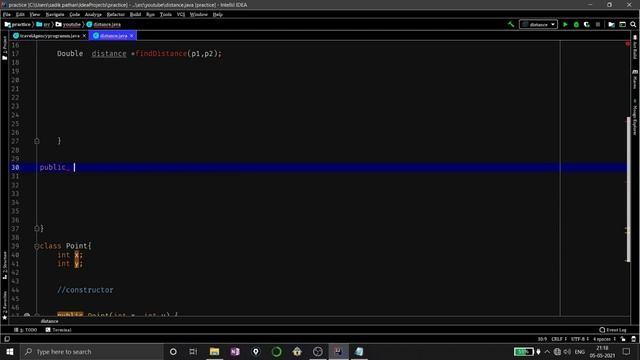This screenshot has height=360, width=640.
Task: Open Project Structure icon
Action: coord(611,24)
